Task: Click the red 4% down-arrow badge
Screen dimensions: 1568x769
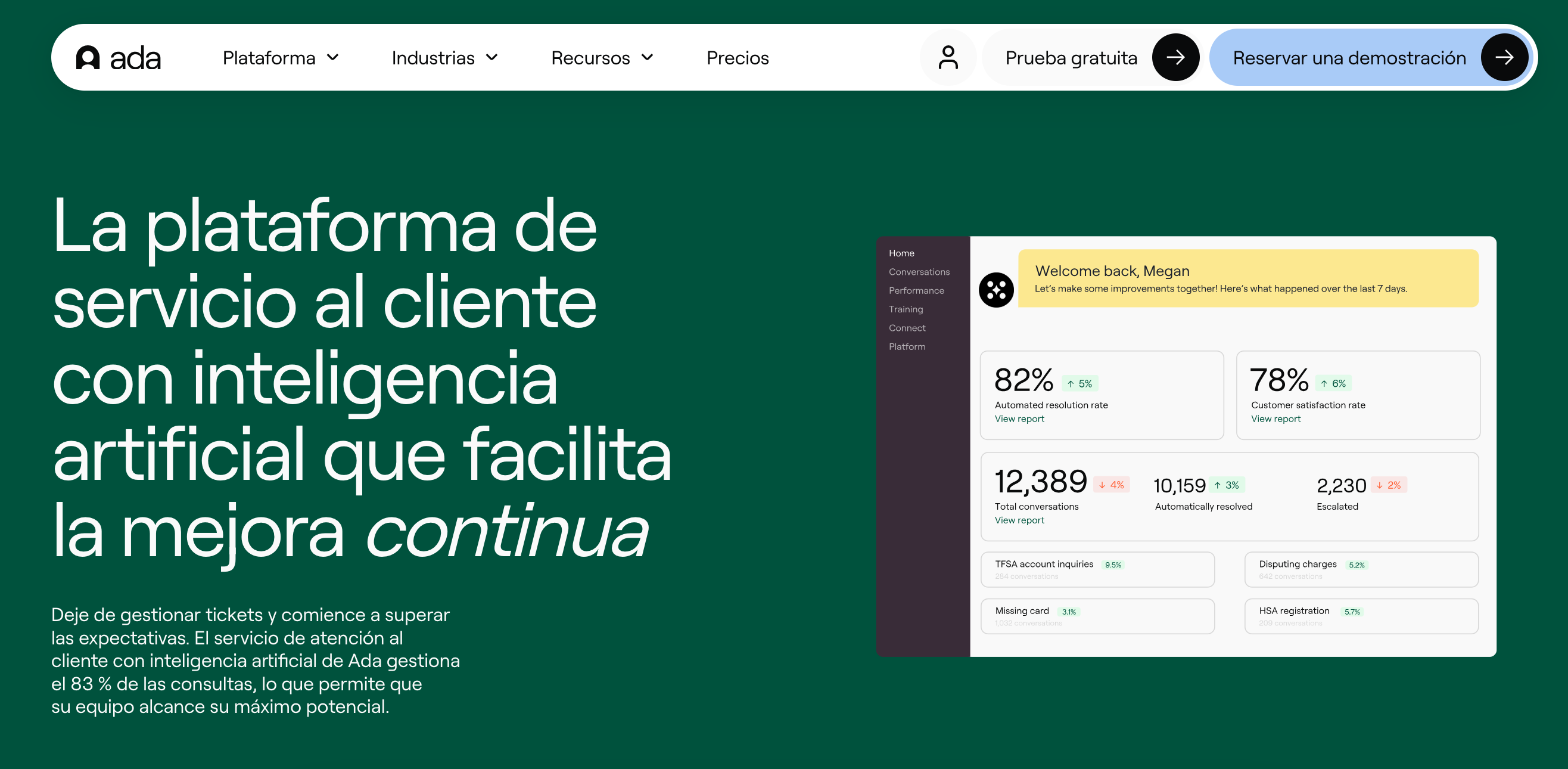Action: pyautogui.click(x=1112, y=485)
